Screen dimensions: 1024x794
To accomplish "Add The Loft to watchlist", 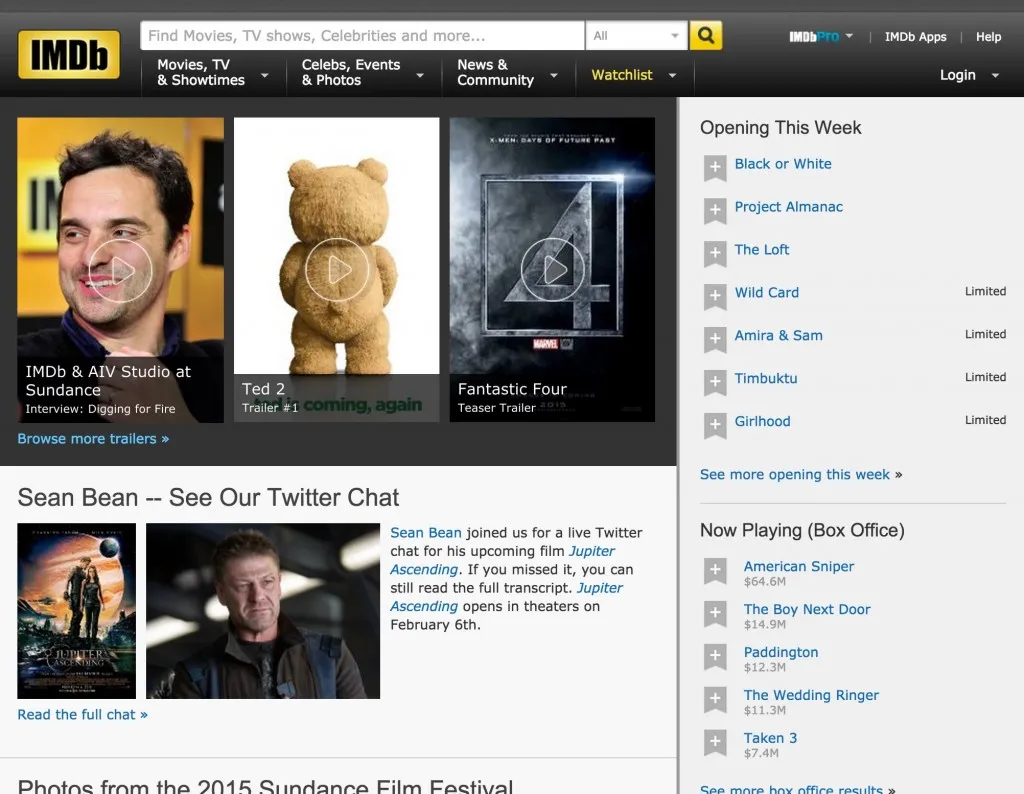I will point(715,253).
